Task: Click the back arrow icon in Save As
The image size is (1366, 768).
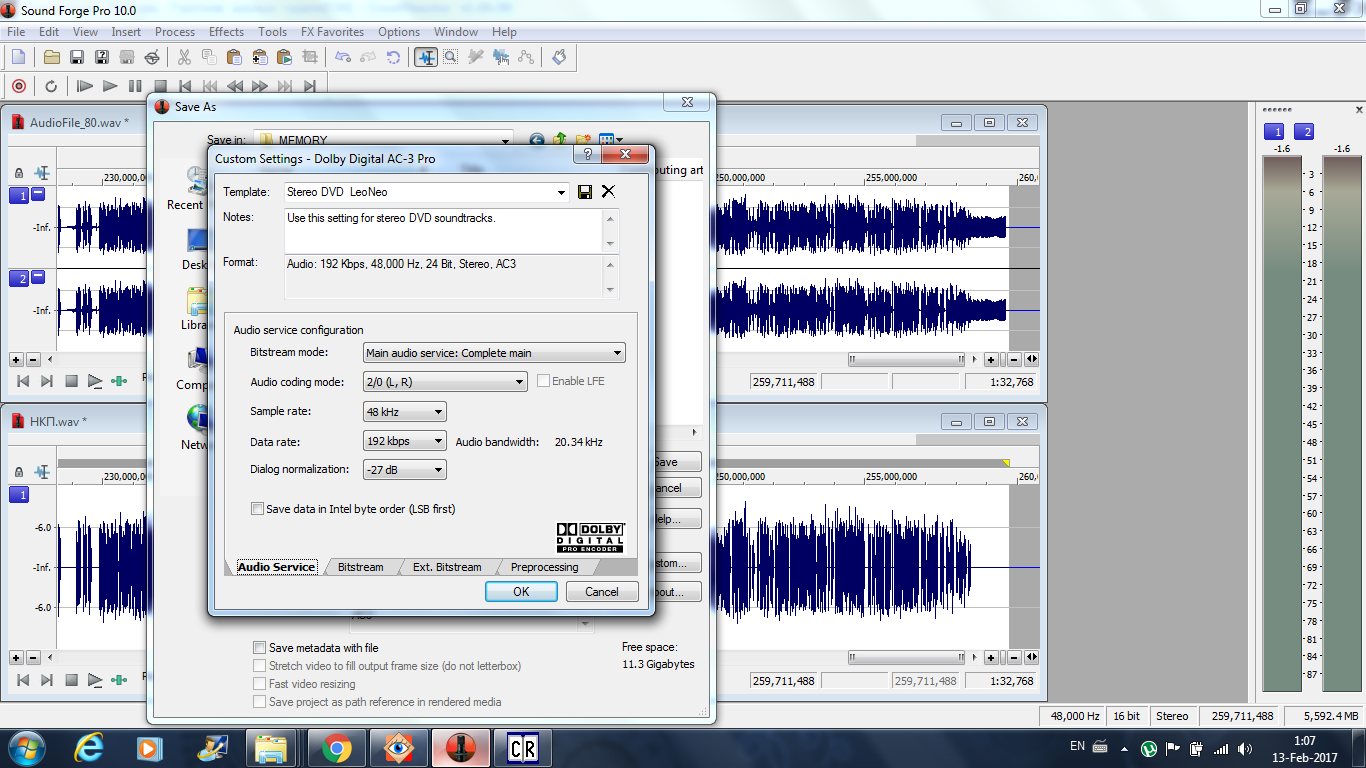Action: coord(537,140)
